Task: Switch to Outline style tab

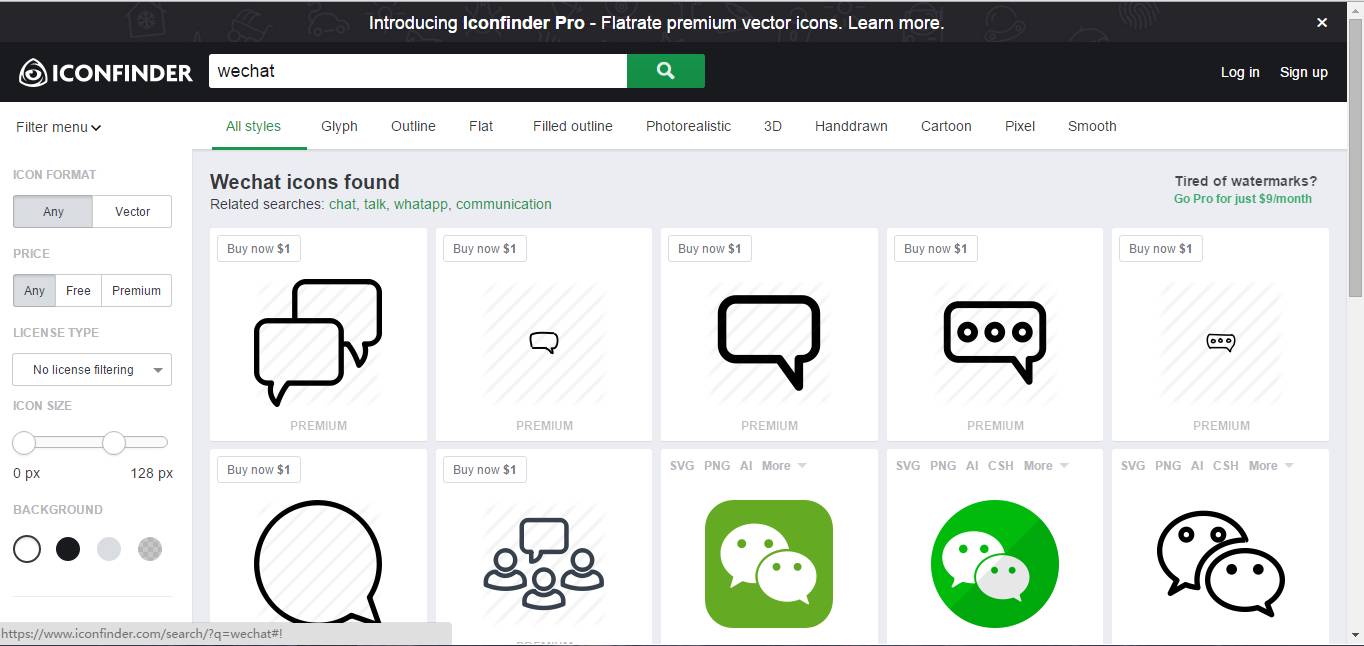Action: pyautogui.click(x=413, y=126)
